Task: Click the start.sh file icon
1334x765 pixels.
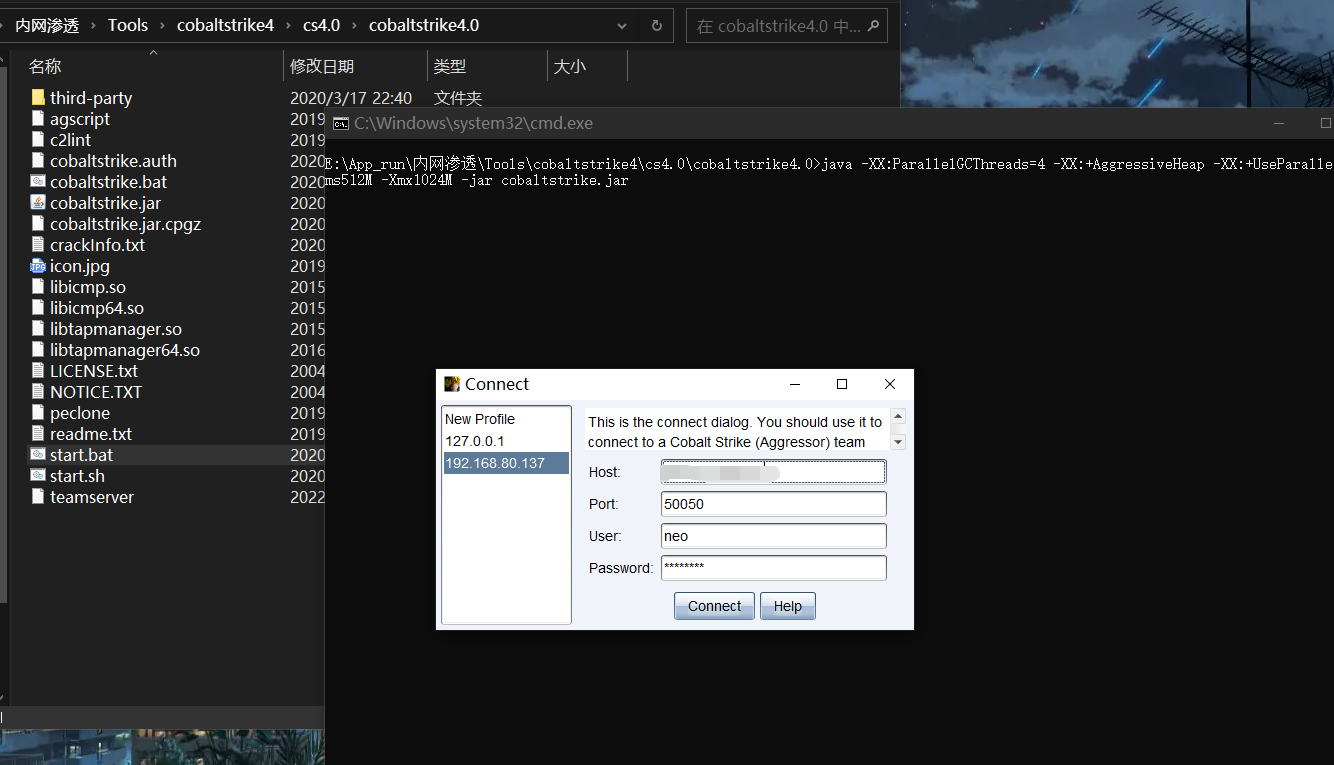Action: click(x=38, y=475)
